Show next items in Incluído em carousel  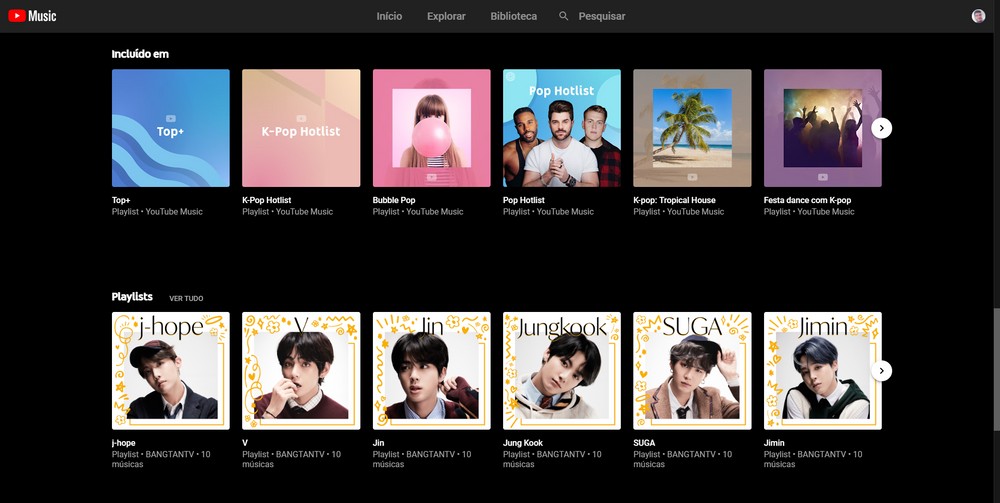click(x=881, y=128)
